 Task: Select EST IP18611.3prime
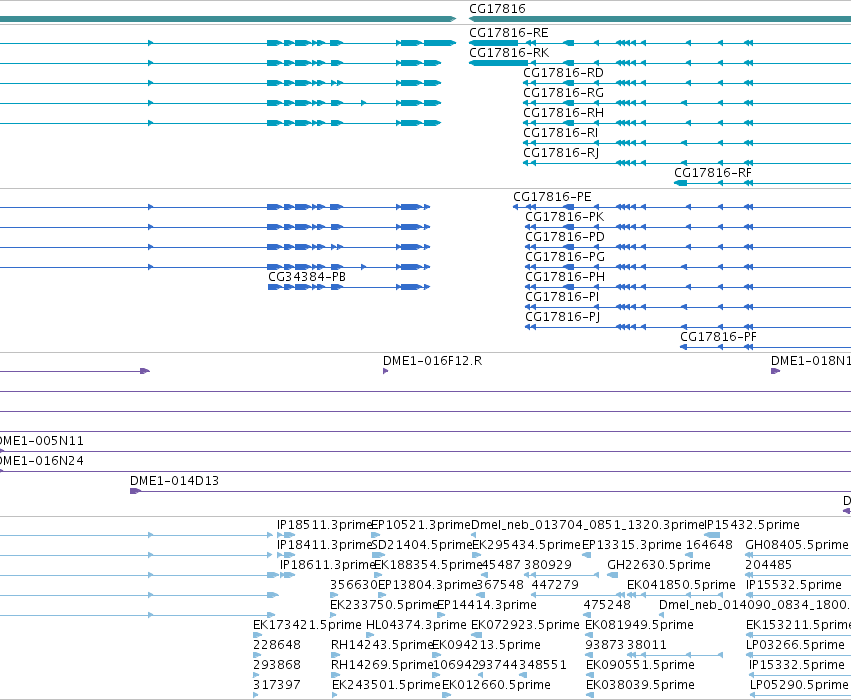click(327, 565)
